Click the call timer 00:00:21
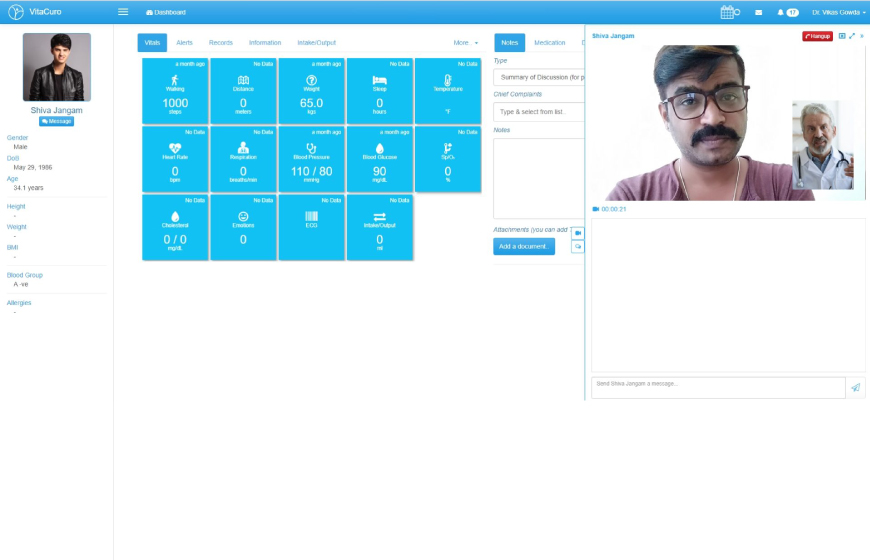 [614, 209]
